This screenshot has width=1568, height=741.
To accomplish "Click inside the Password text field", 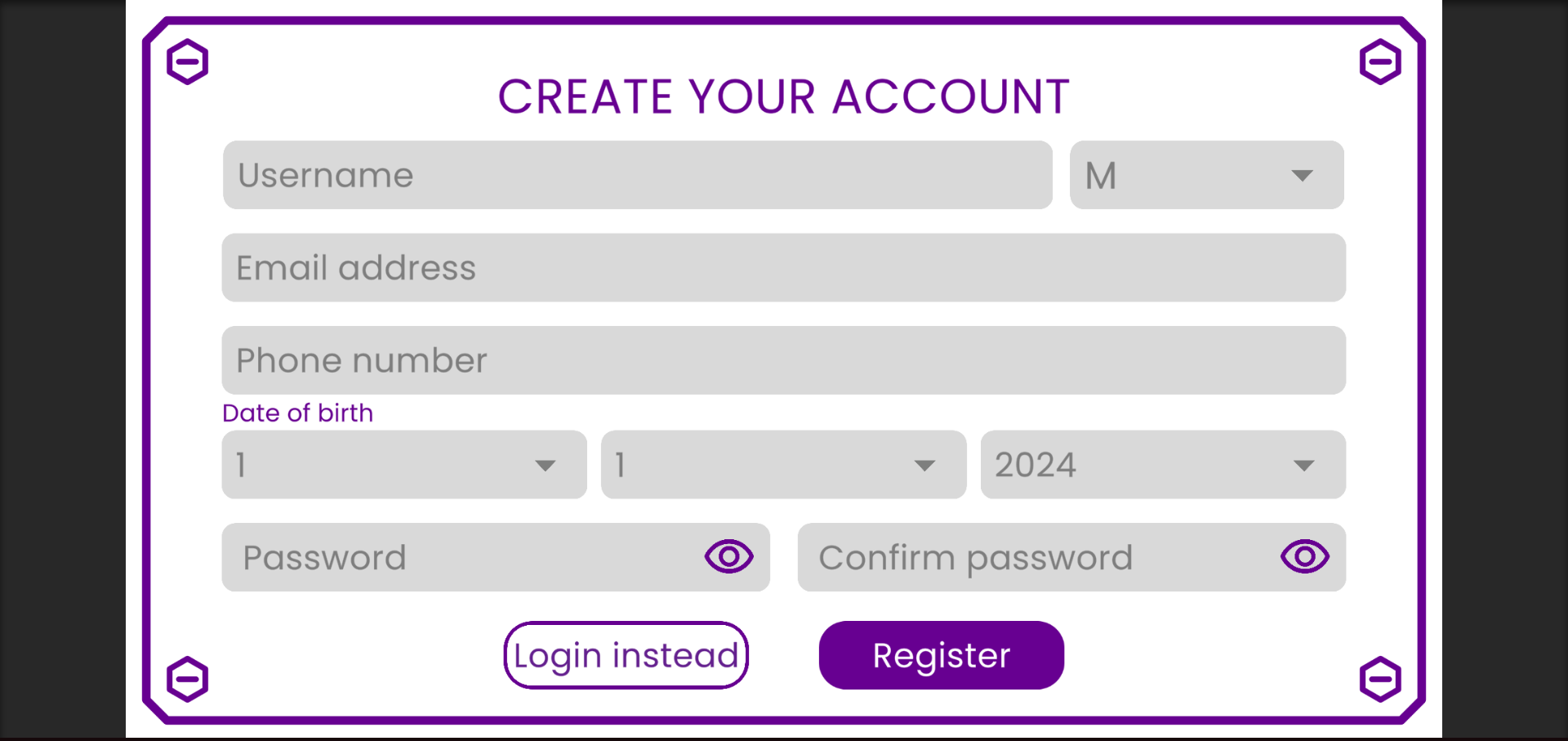I will tap(457, 557).
